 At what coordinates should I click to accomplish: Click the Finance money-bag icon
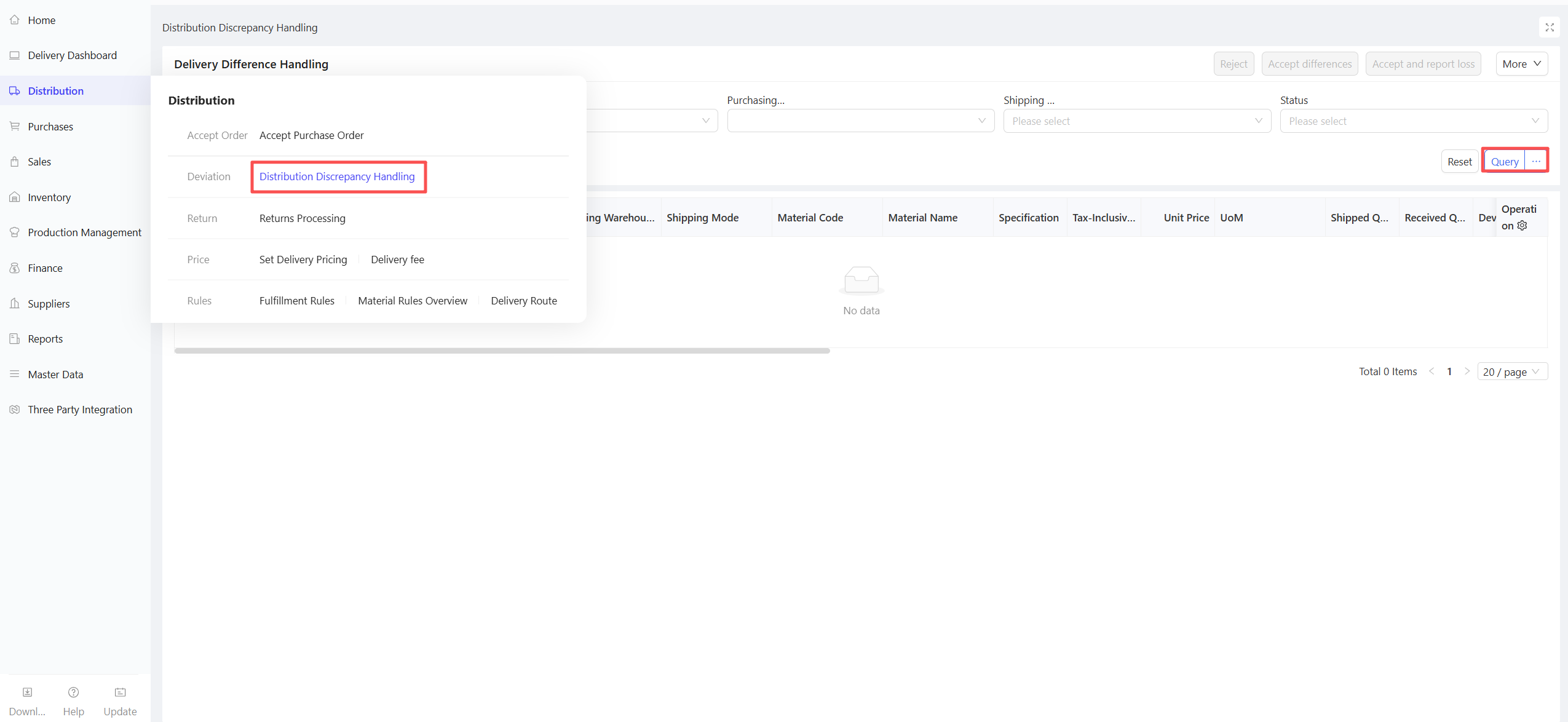(x=15, y=268)
